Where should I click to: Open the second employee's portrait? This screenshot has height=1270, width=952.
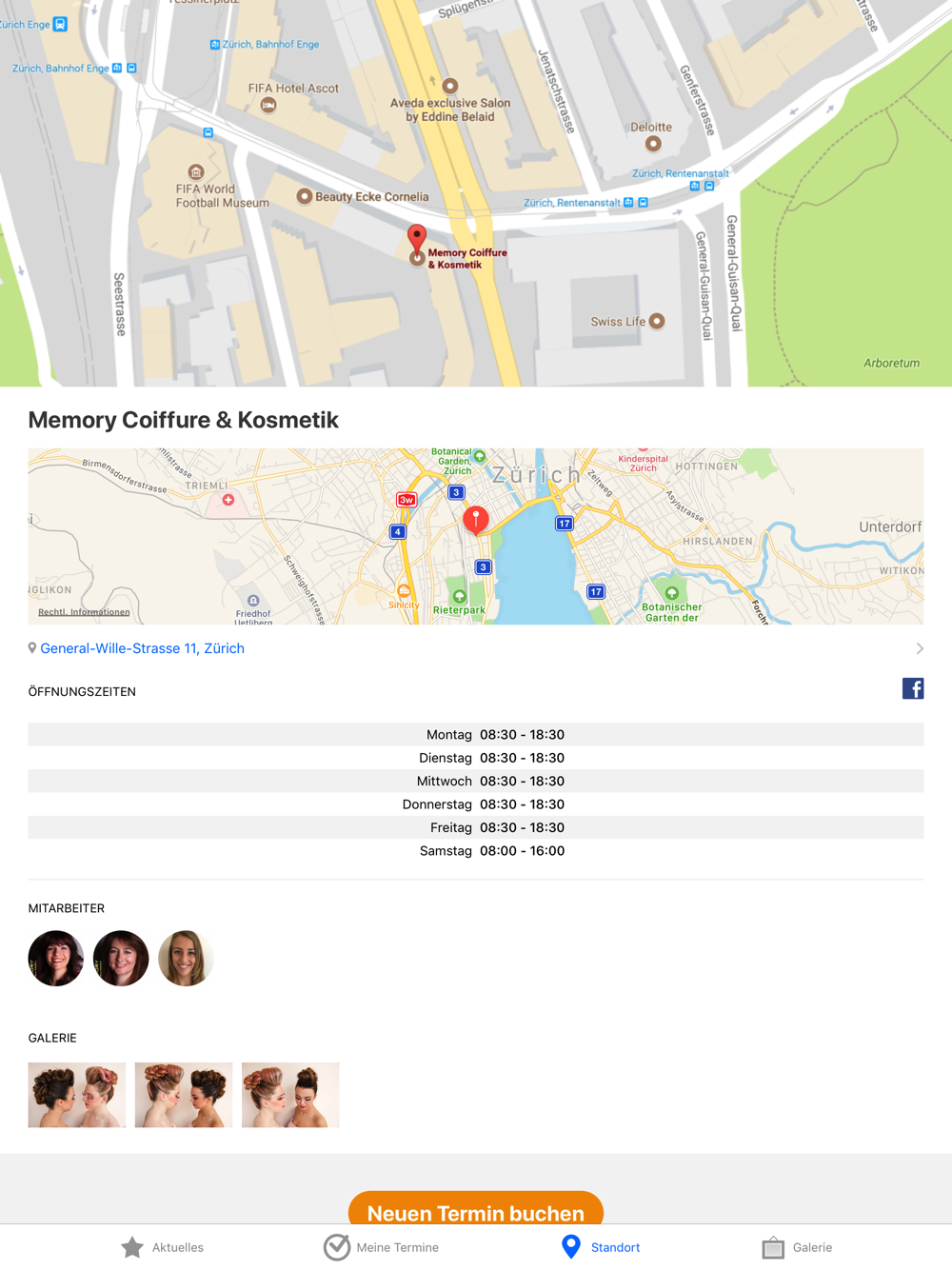click(121, 958)
